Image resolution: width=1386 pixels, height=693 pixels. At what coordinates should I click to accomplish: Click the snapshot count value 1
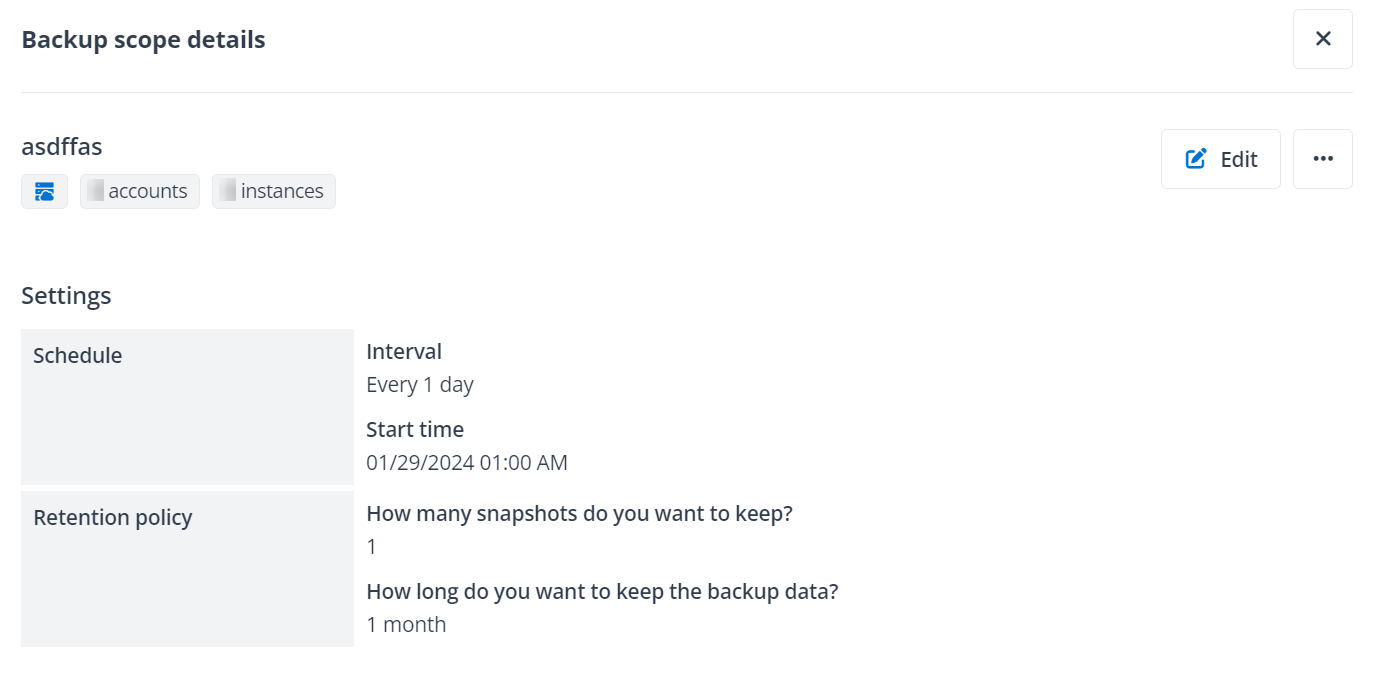pos(372,546)
